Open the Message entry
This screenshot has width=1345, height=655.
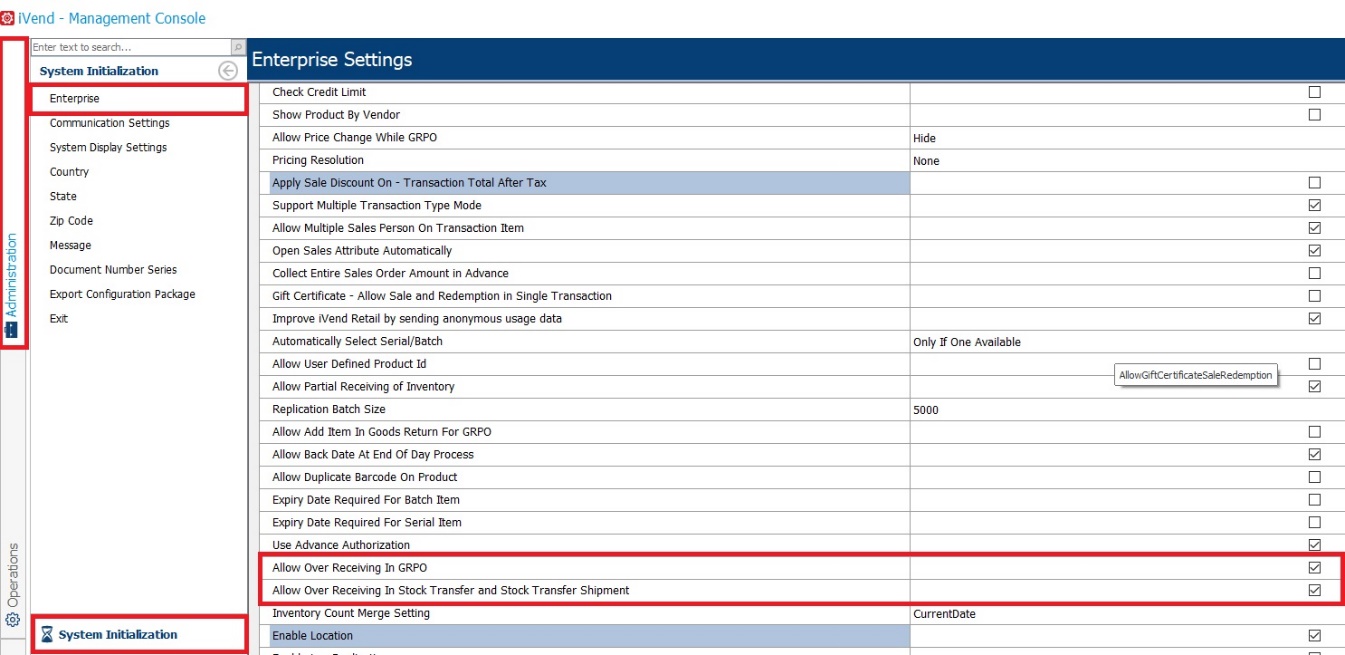coord(70,245)
